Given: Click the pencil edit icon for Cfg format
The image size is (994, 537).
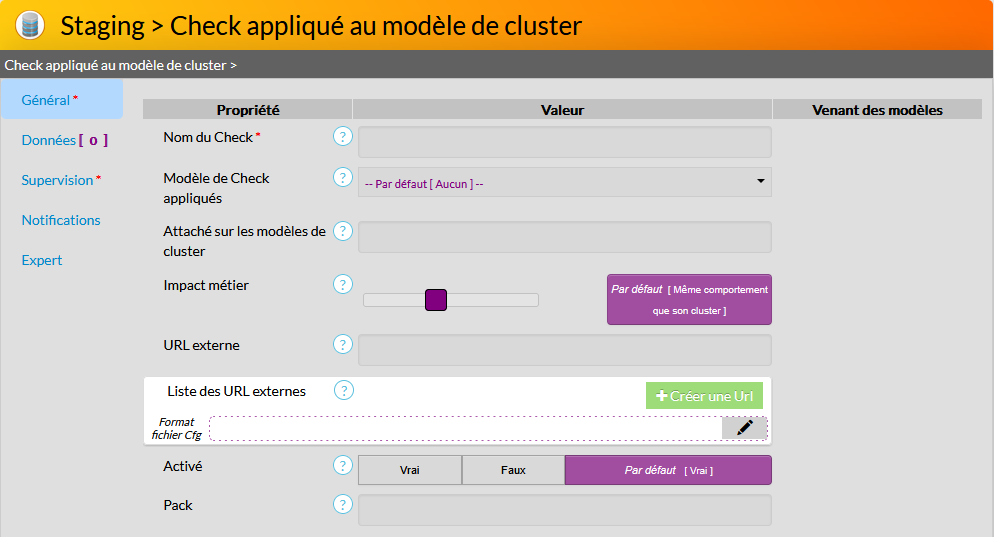Looking at the screenshot, I should (x=744, y=428).
